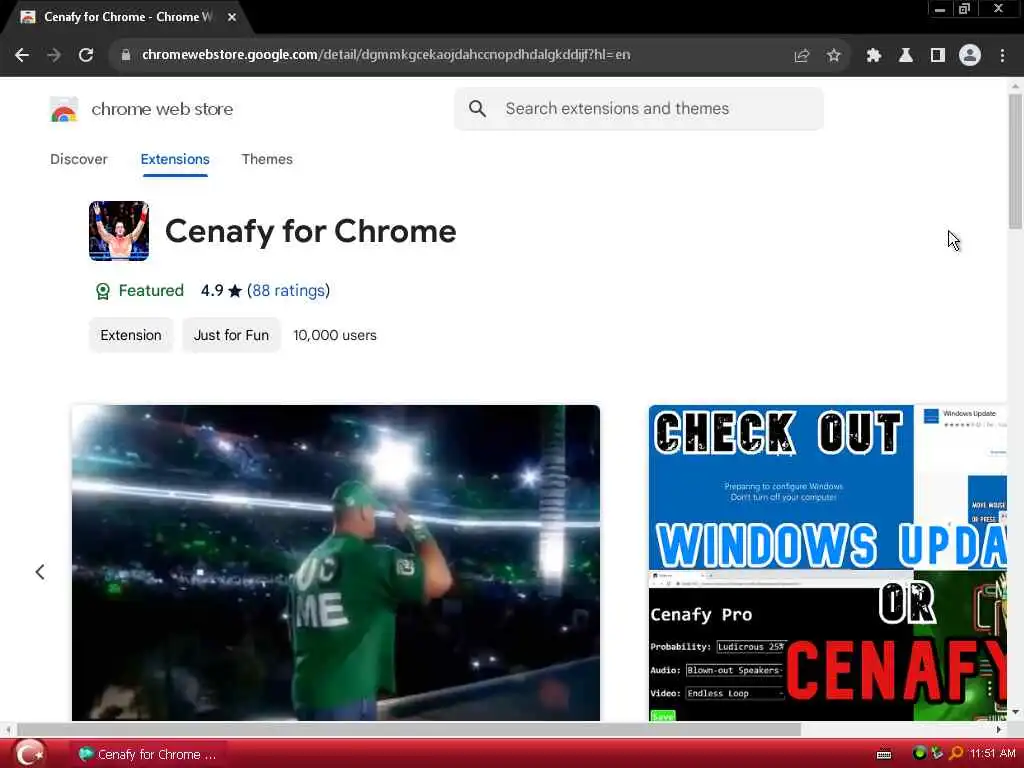
Task: Bookmark this page with the star icon
Action: [833, 56]
